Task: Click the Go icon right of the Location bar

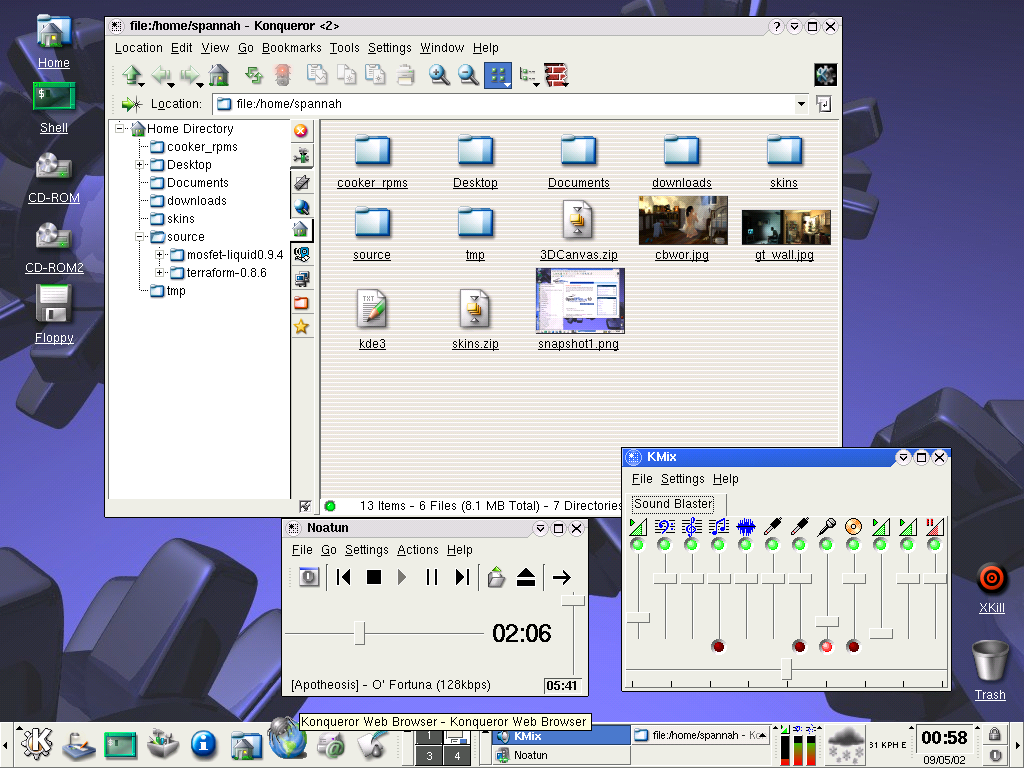Action: click(x=824, y=104)
